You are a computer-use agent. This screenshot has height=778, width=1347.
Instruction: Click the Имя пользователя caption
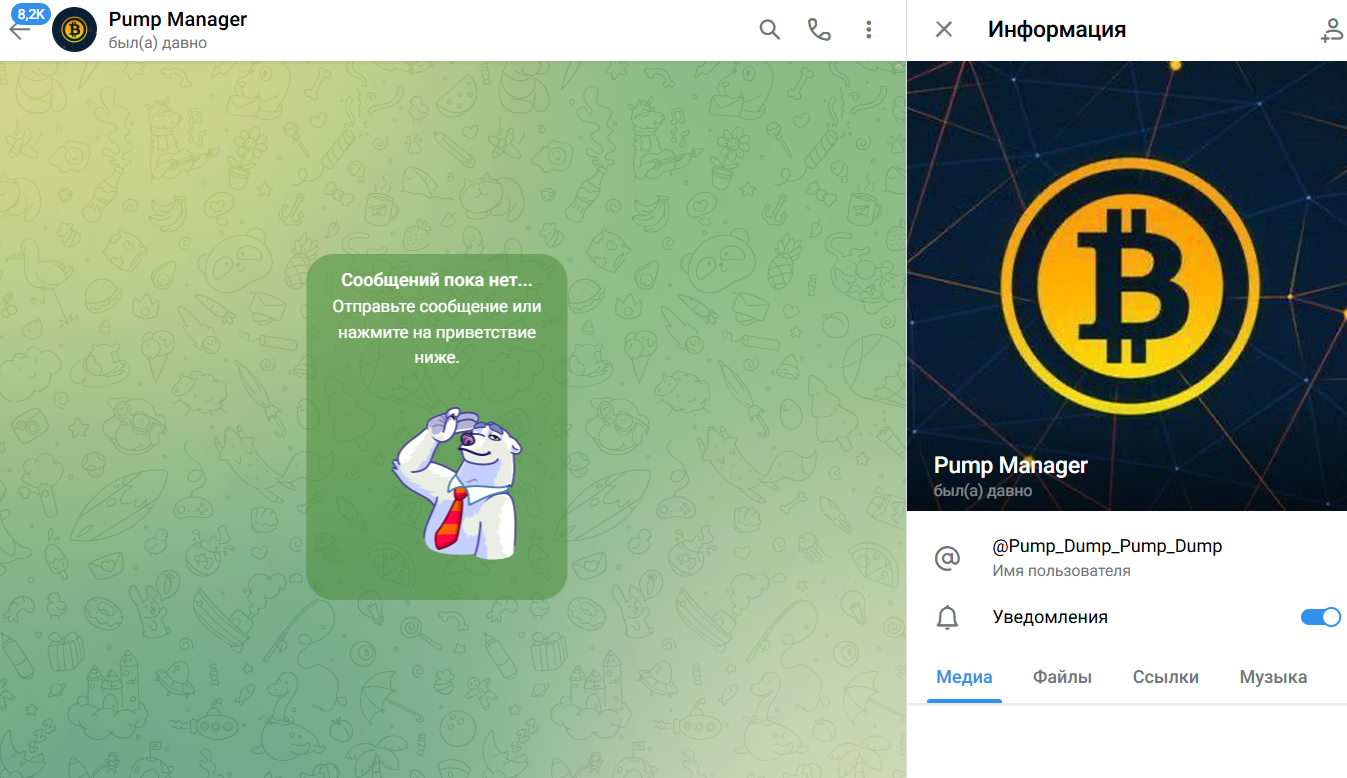[x=1061, y=571]
